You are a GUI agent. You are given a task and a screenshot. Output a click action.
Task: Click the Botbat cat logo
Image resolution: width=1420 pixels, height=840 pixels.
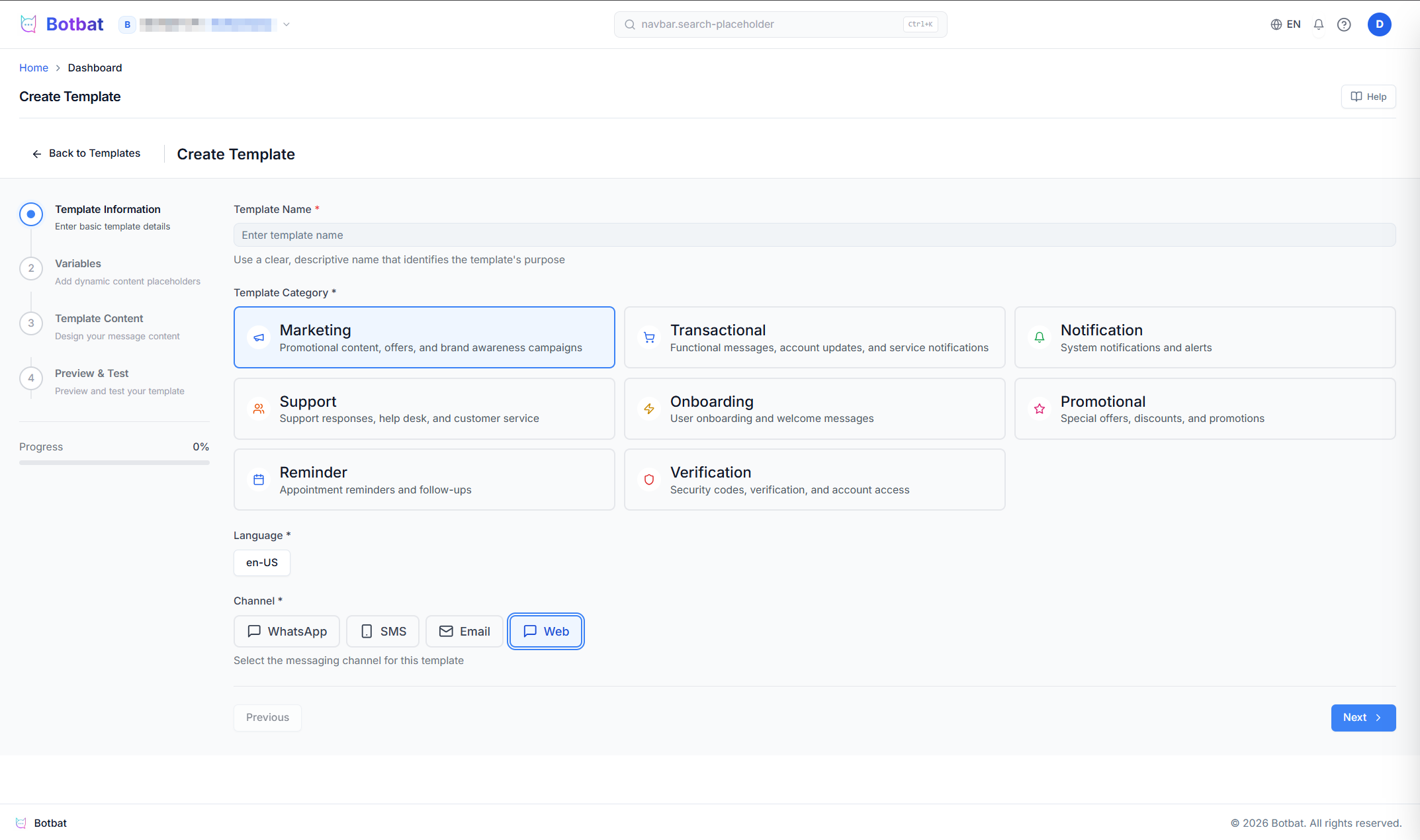pyautogui.click(x=28, y=24)
